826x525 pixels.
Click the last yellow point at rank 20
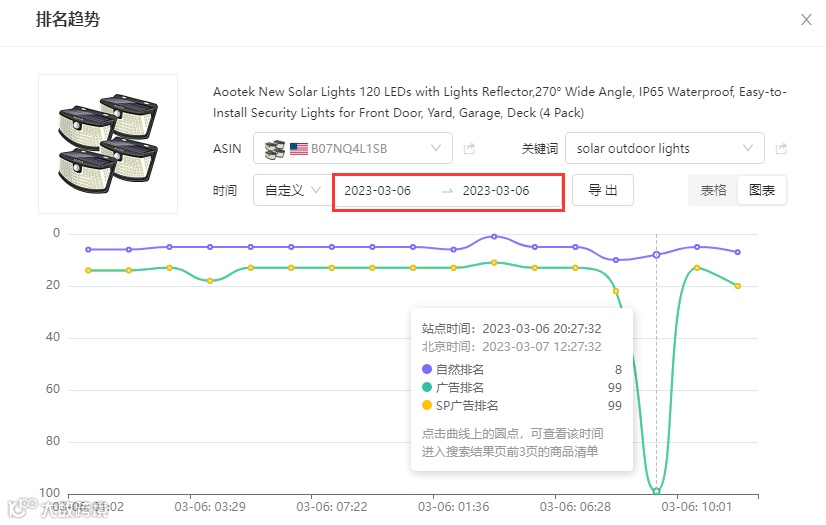tap(738, 286)
